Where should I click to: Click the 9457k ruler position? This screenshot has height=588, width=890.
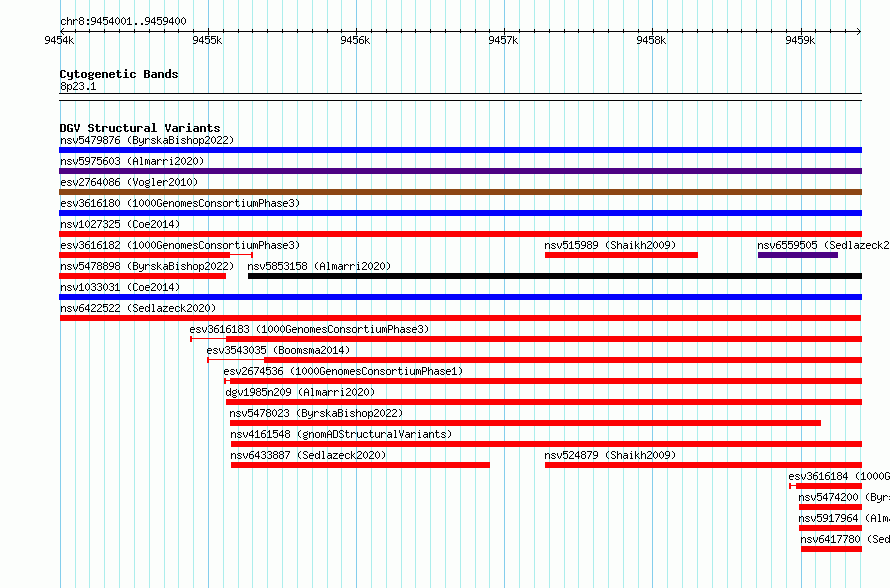[503, 40]
